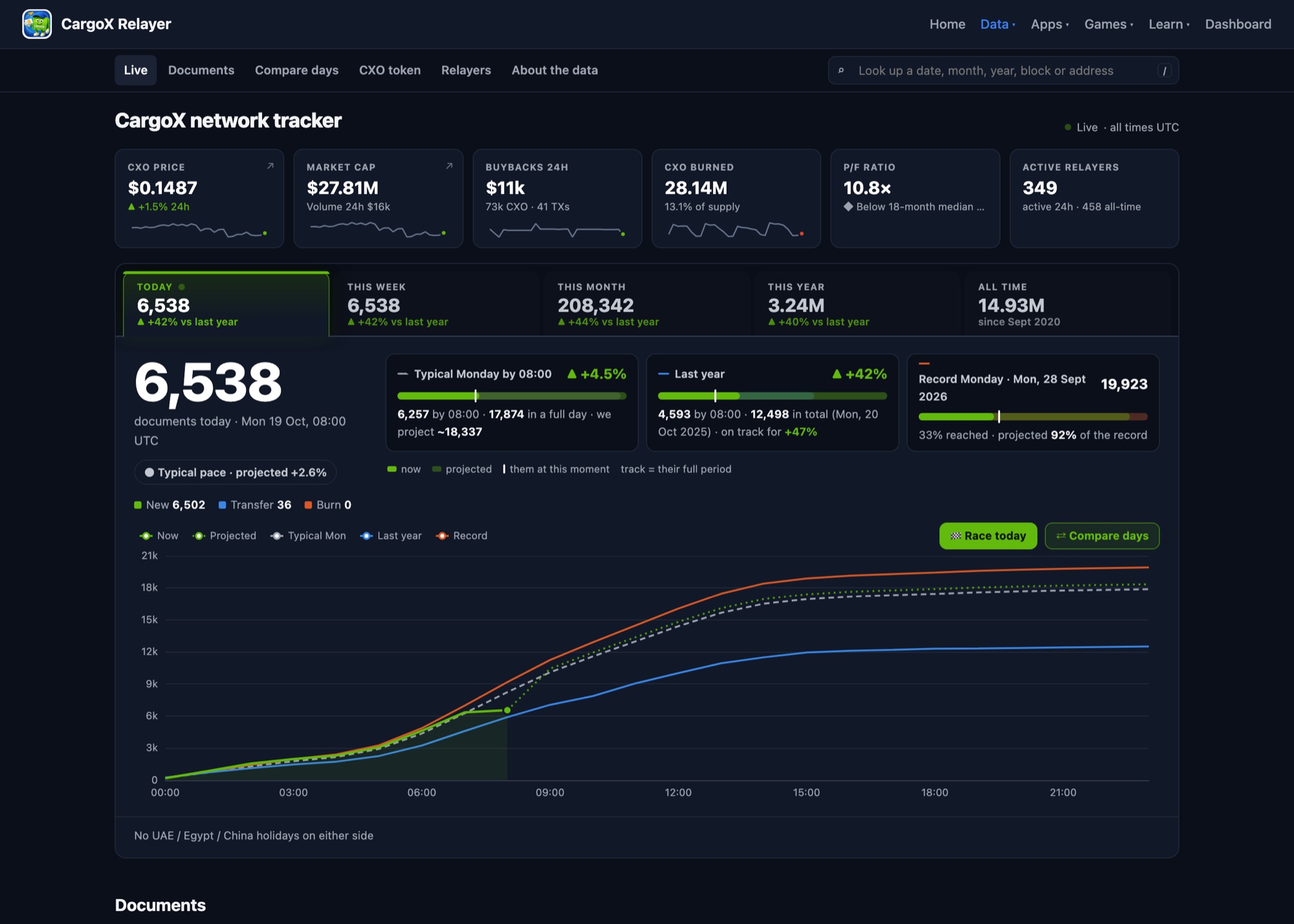Click the Record Monday progress bar
This screenshot has width=1294, height=924.
[x=1033, y=417]
